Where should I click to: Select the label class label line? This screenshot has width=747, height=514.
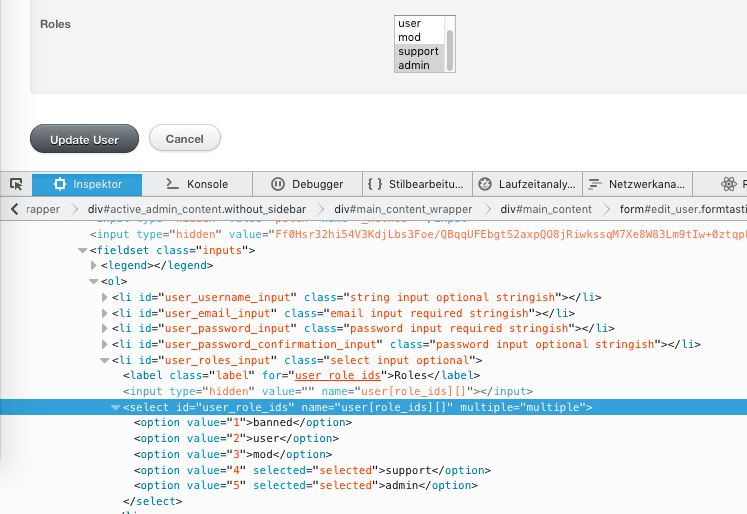[301, 375]
